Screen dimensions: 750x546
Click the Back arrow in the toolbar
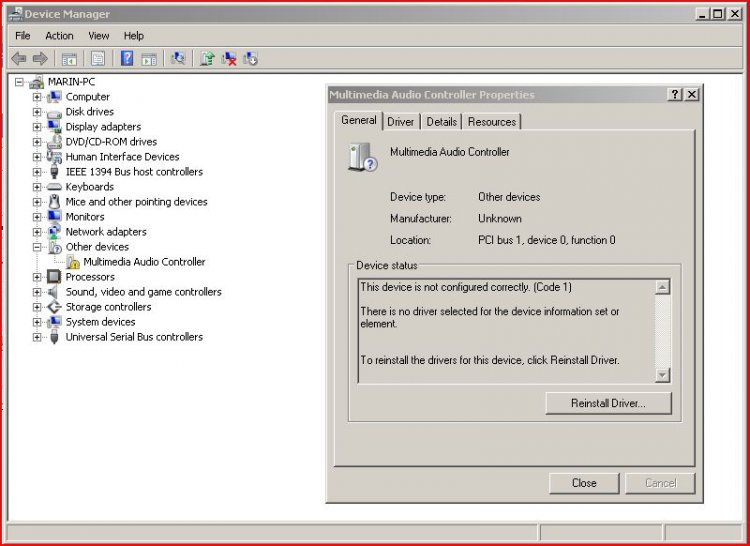(x=18, y=59)
